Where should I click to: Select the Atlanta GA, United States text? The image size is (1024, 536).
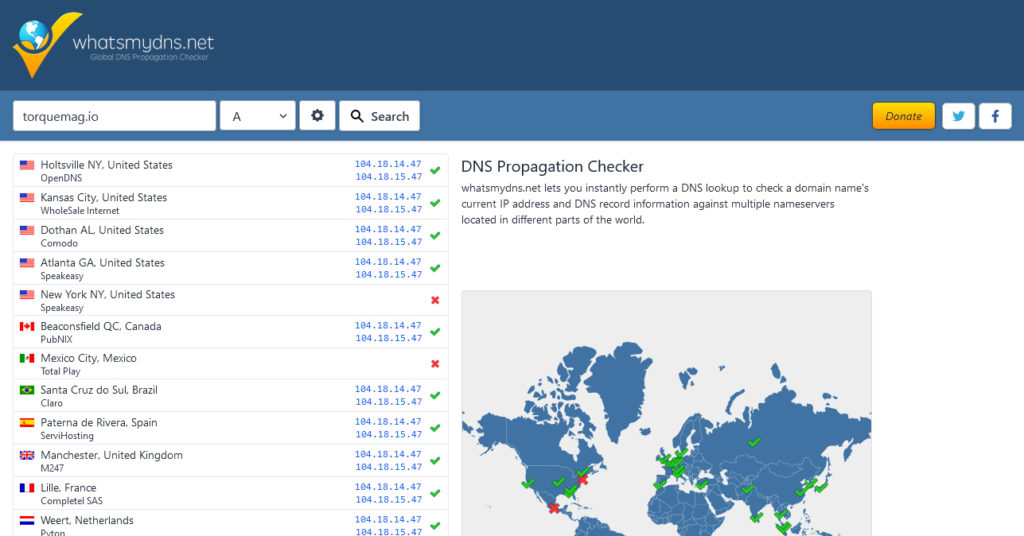tap(103, 263)
